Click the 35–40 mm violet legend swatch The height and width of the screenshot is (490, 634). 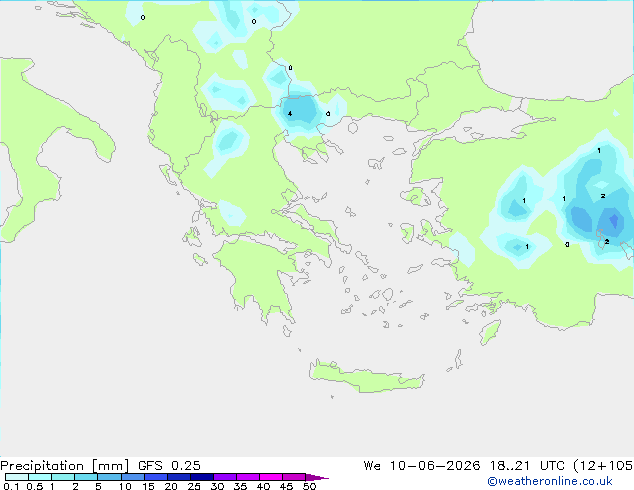[247, 477]
